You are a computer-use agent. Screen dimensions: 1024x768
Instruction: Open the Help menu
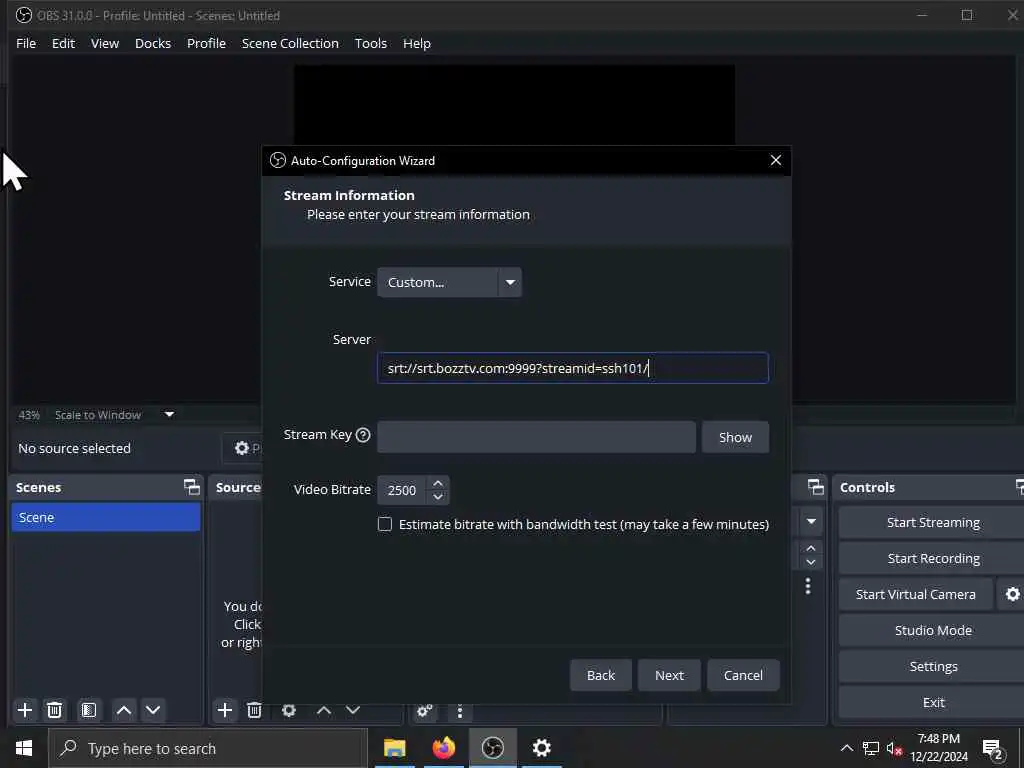click(417, 43)
